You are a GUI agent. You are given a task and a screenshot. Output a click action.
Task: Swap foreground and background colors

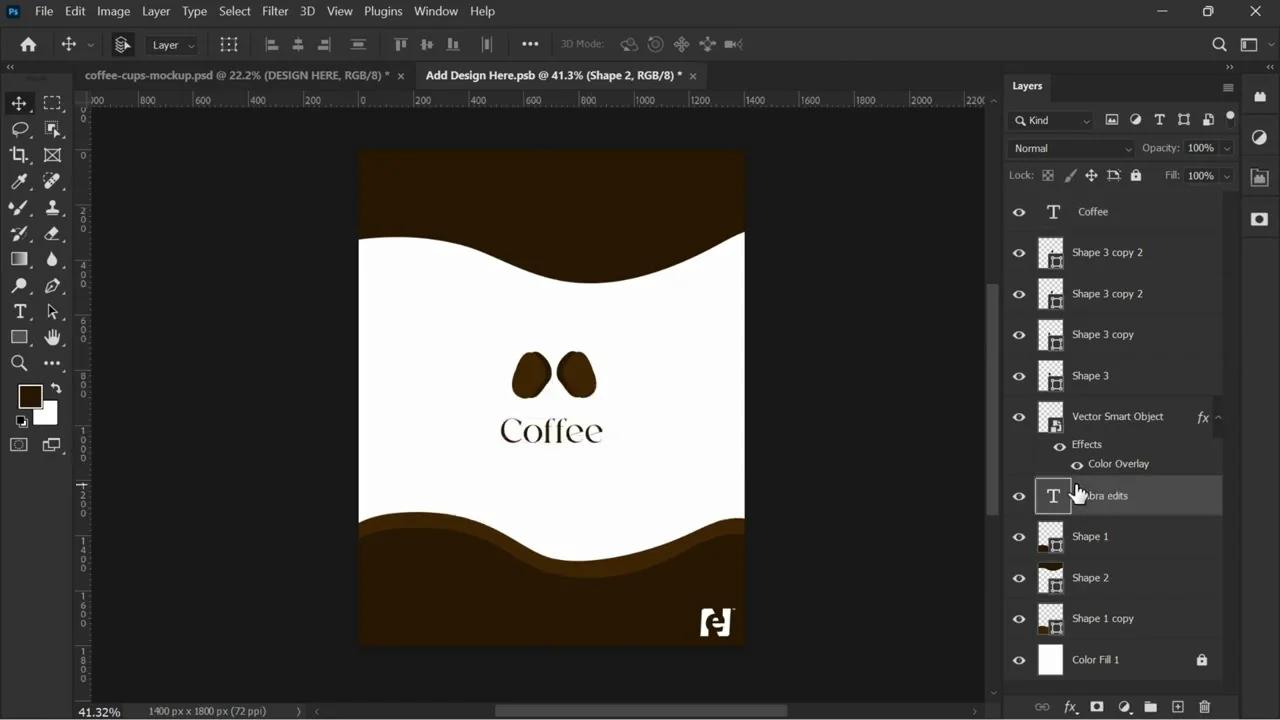tap(56, 388)
